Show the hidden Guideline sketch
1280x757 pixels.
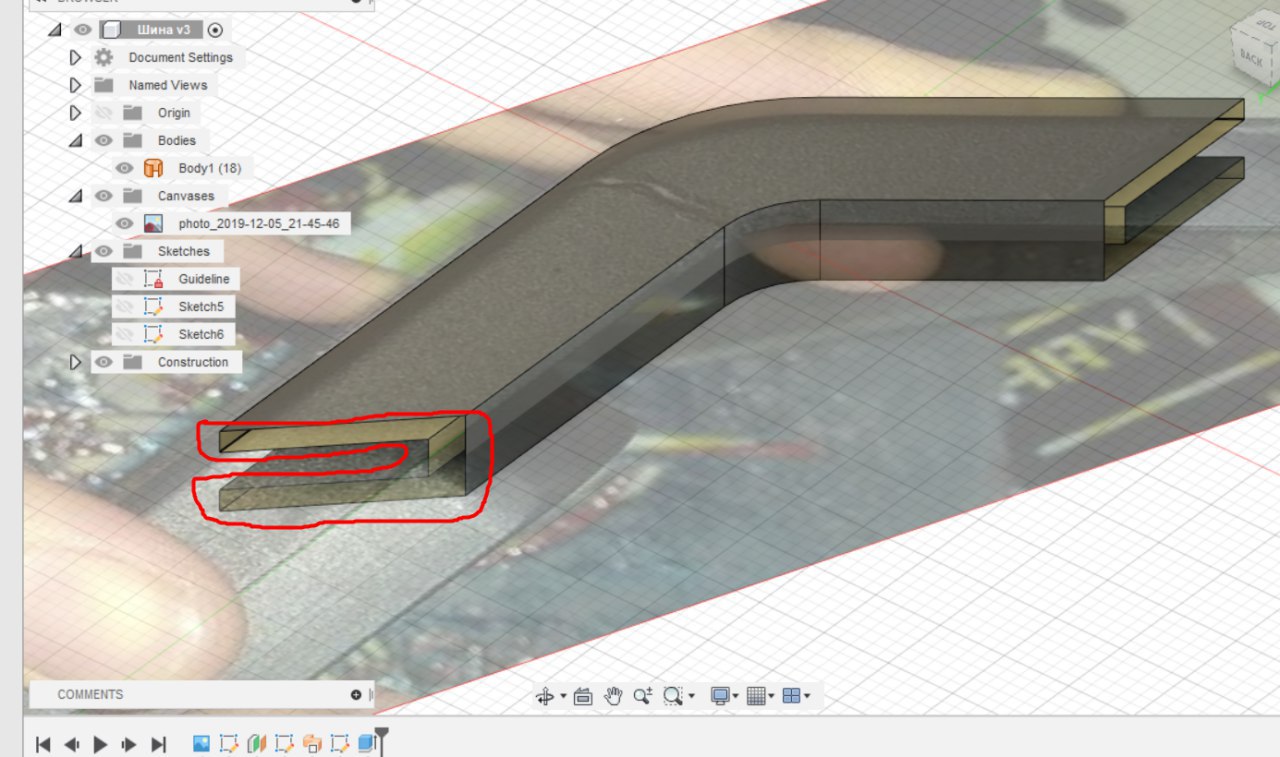click(124, 279)
